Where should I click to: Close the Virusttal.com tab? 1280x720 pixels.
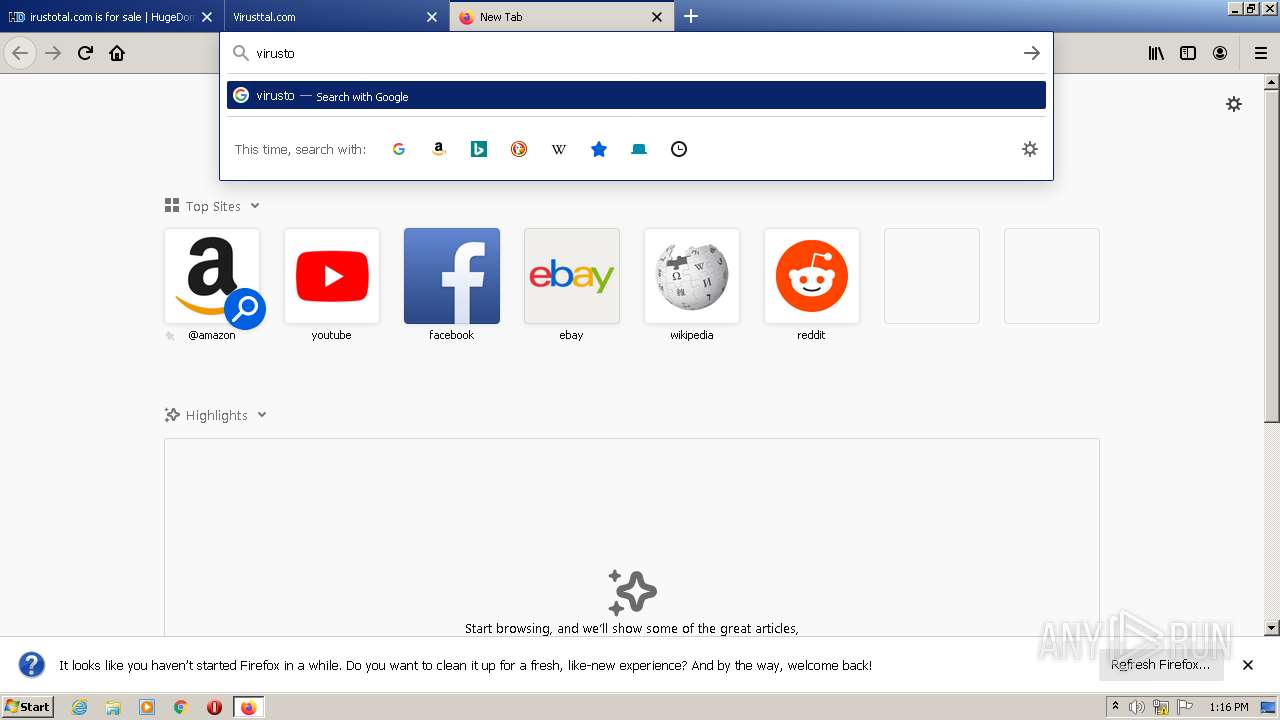pyautogui.click(x=432, y=17)
